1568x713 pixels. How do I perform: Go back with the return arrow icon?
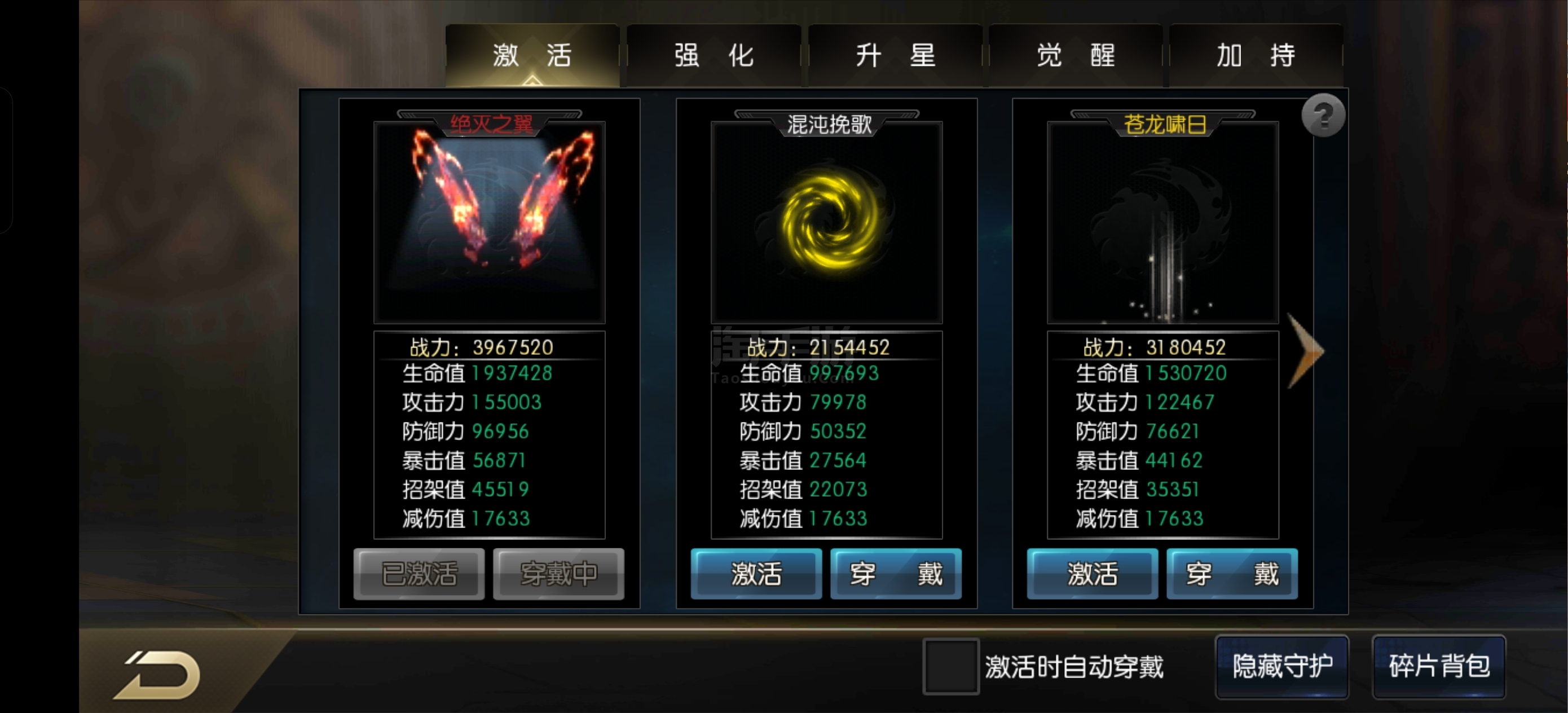(157, 675)
